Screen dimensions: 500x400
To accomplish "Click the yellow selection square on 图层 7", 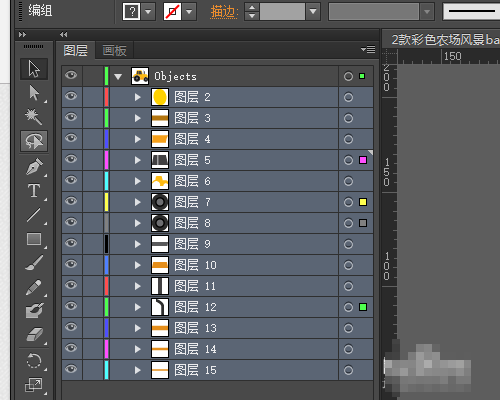I will pyautogui.click(x=363, y=202).
